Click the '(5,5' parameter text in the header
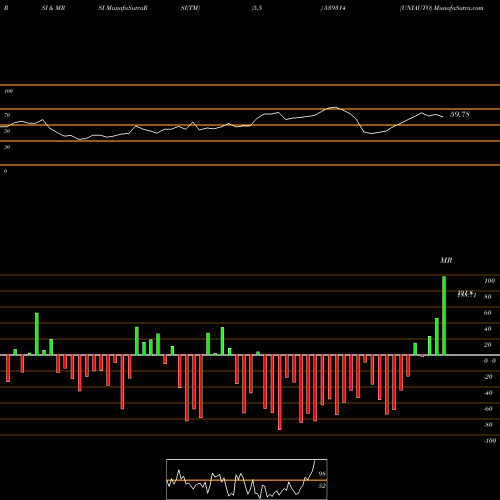The height and width of the screenshot is (500, 500). click(x=257, y=8)
